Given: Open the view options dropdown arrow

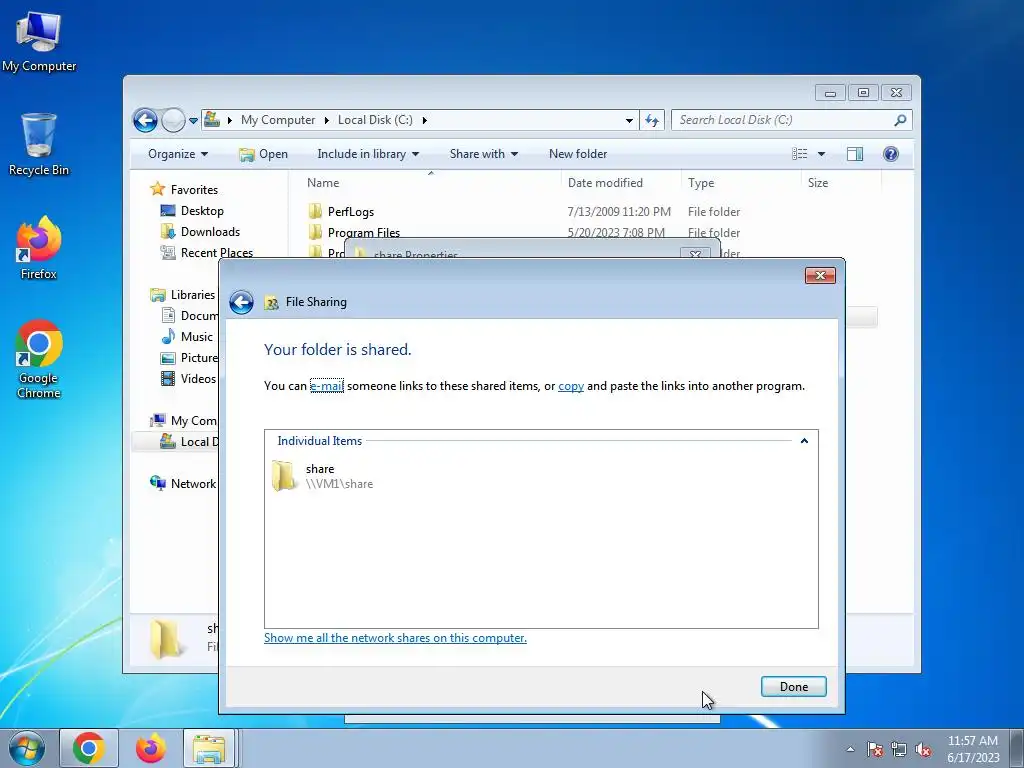Looking at the screenshot, I should 822,154.
